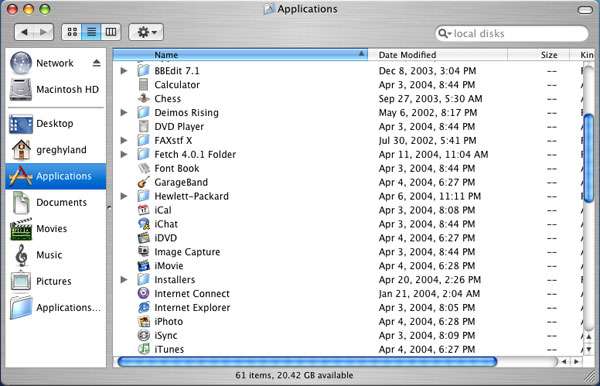The height and width of the screenshot is (386, 600).
Task: Click the Fetch 4.0.1 Folder name
Action: coord(195,155)
